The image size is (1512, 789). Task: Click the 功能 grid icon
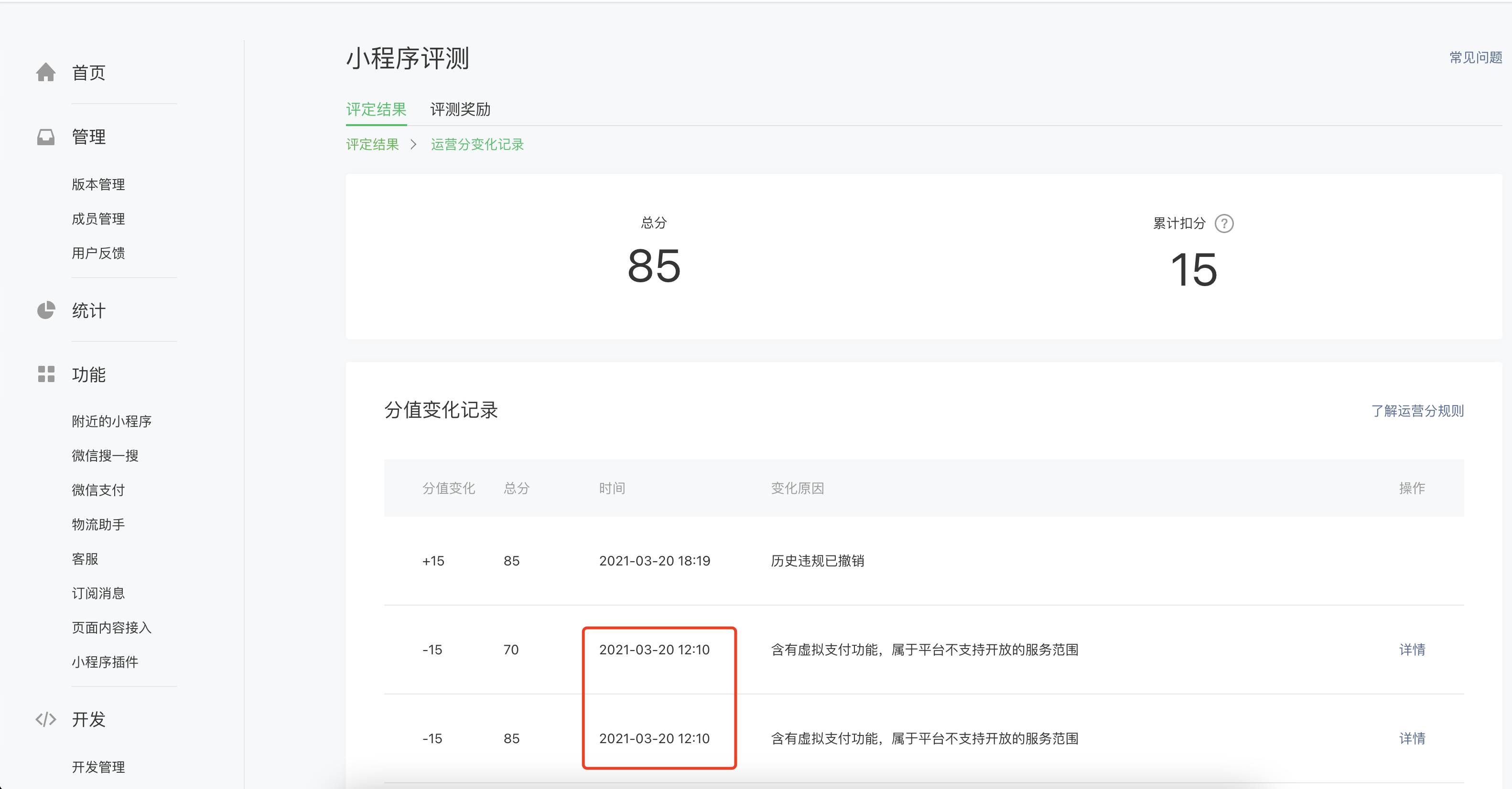(x=46, y=374)
